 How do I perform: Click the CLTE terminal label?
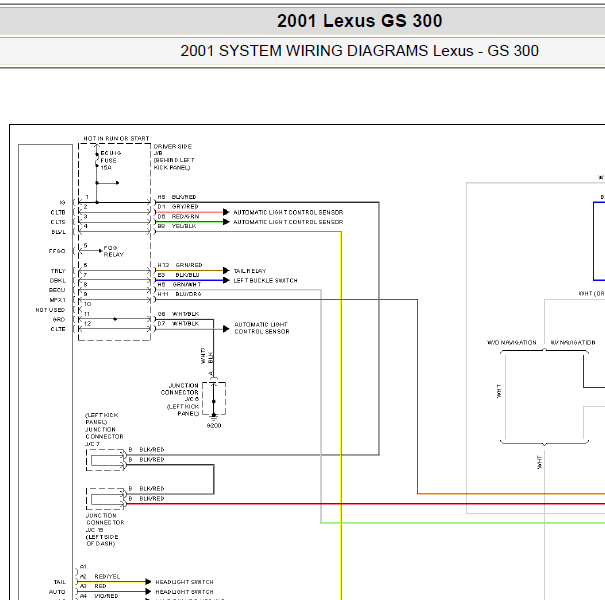click(58, 329)
